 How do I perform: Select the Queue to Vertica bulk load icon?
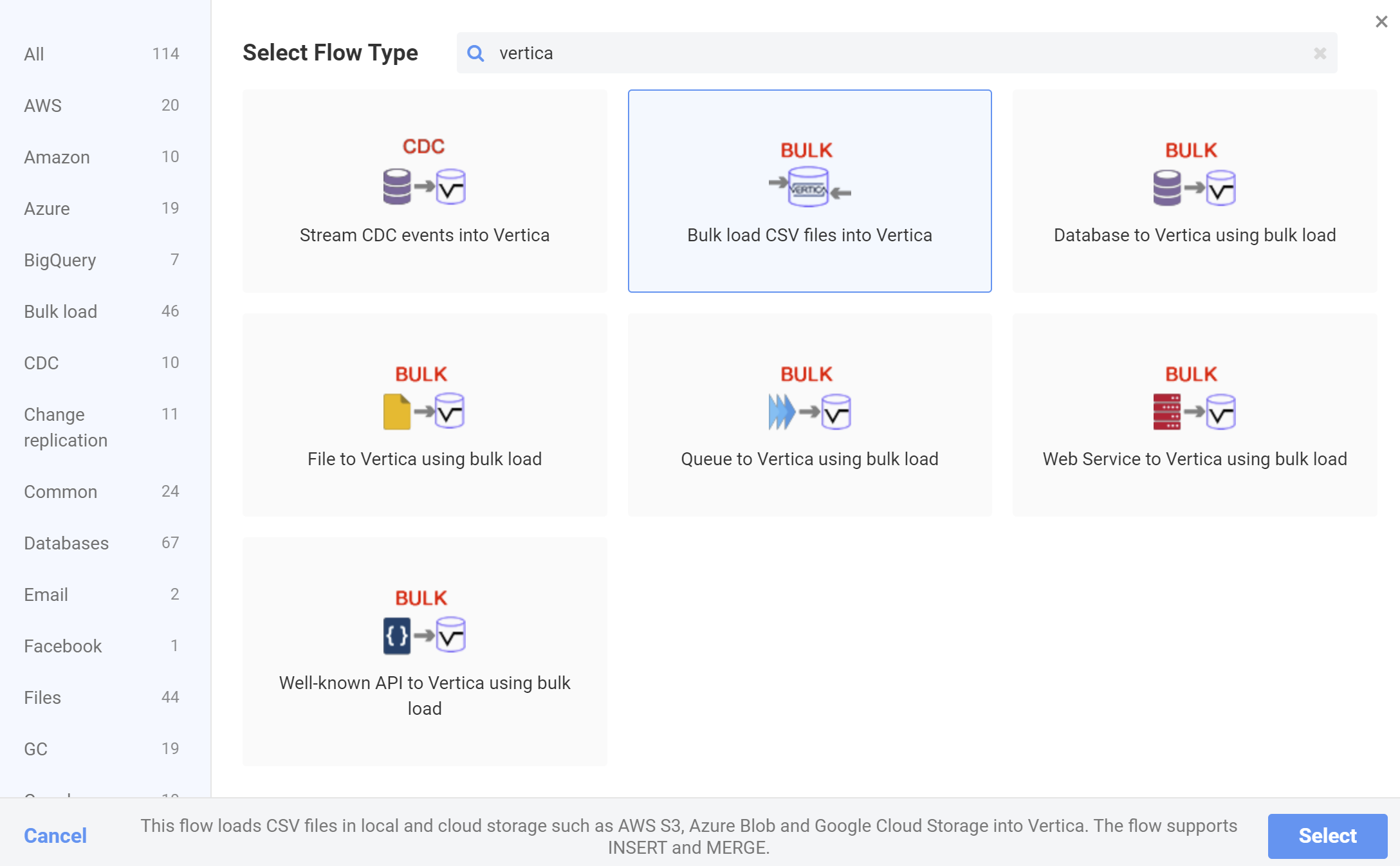pyautogui.click(x=809, y=410)
